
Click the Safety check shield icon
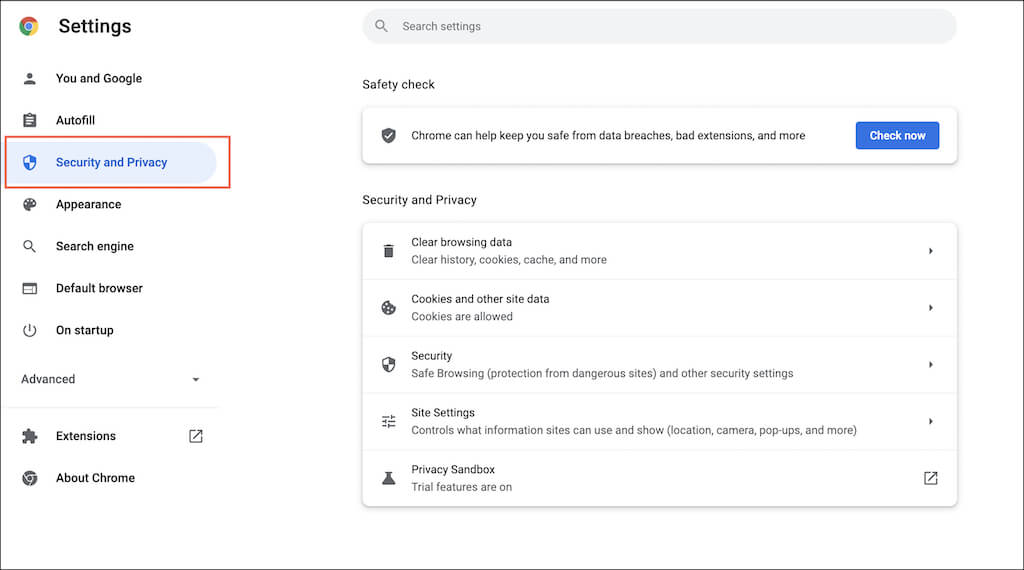(x=389, y=135)
